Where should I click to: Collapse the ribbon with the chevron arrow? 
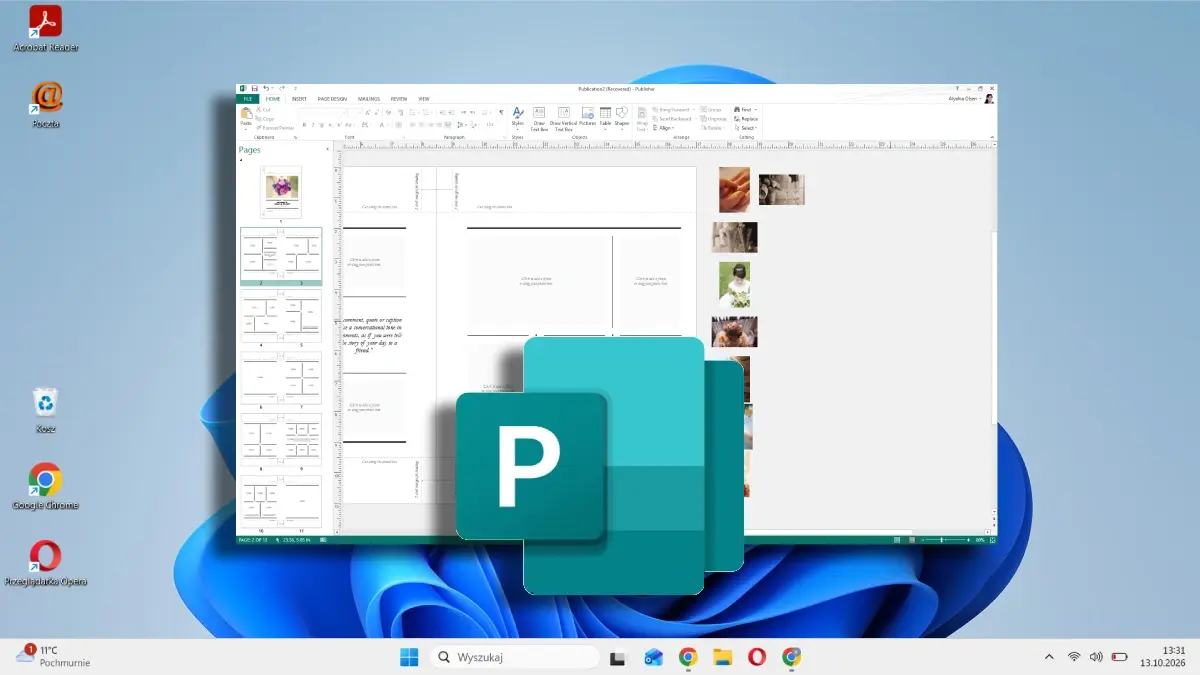click(x=991, y=138)
